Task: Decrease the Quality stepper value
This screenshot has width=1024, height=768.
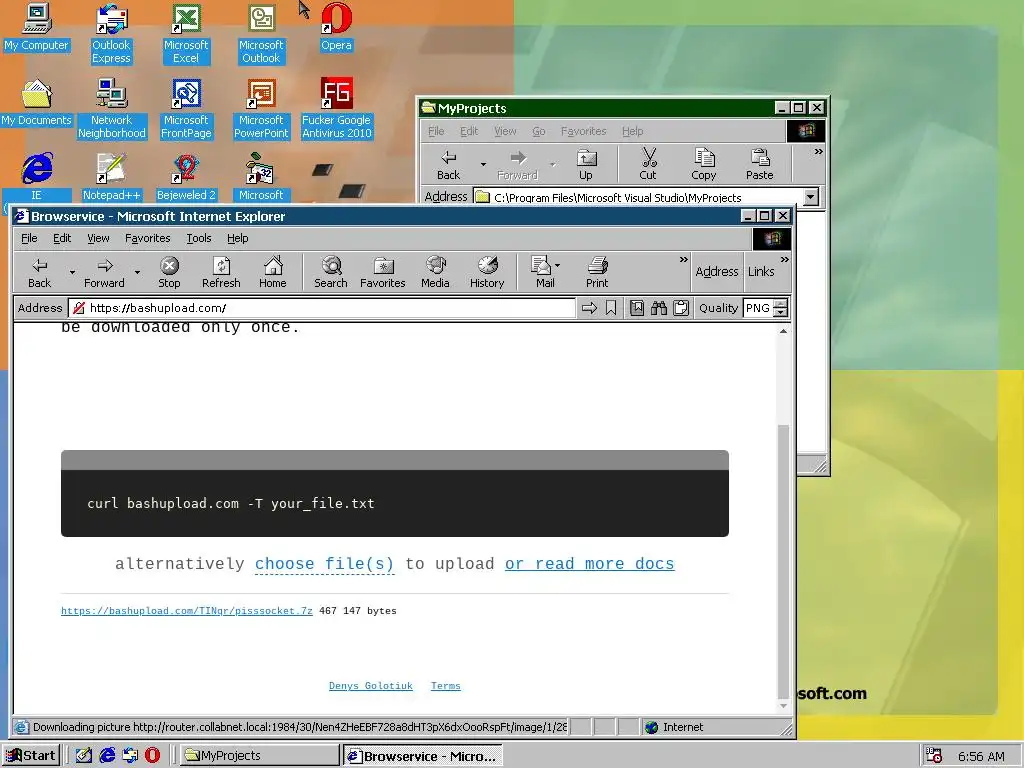Action: (780, 313)
